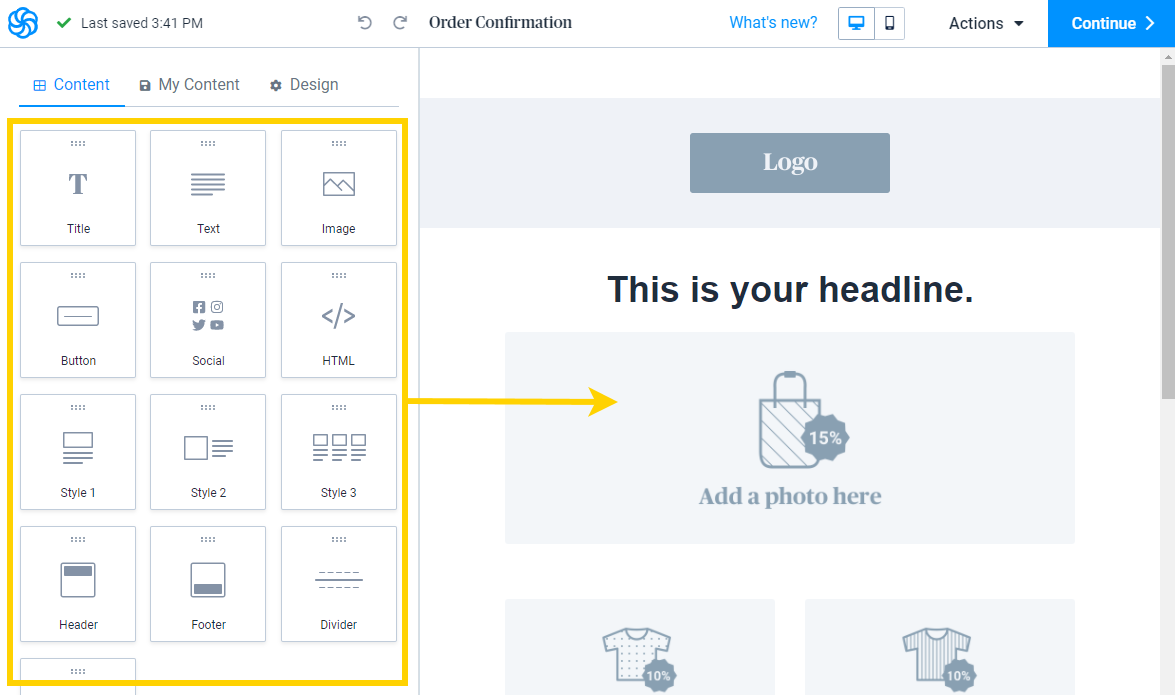Screen dimensions: 1175x695
Task: Choose the Button content block
Action: (x=78, y=320)
